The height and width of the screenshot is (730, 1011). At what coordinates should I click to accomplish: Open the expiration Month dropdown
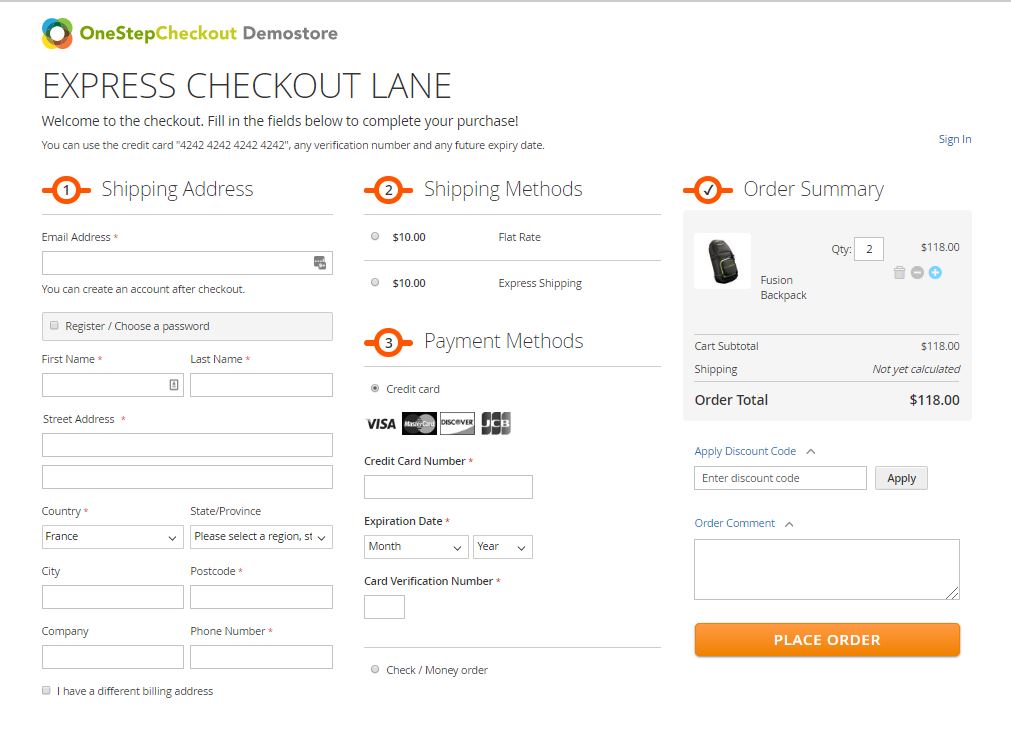click(416, 547)
